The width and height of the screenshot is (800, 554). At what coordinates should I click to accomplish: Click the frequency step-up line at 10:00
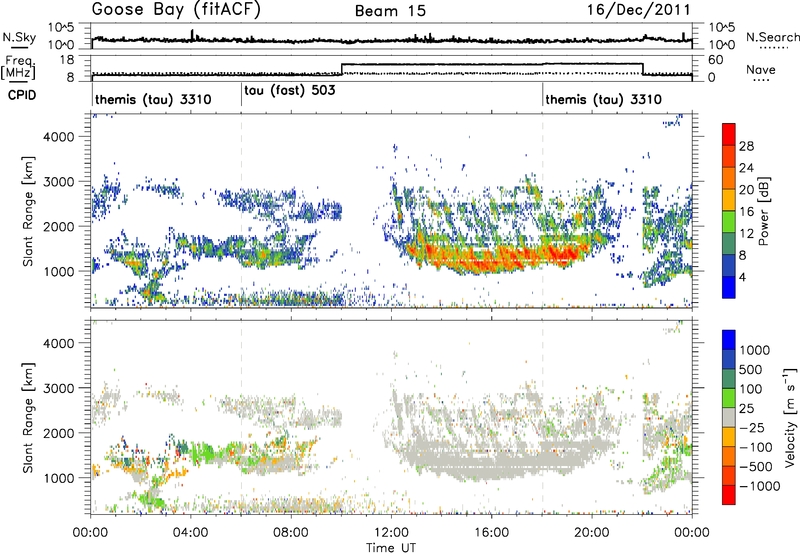(x=341, y=69)
